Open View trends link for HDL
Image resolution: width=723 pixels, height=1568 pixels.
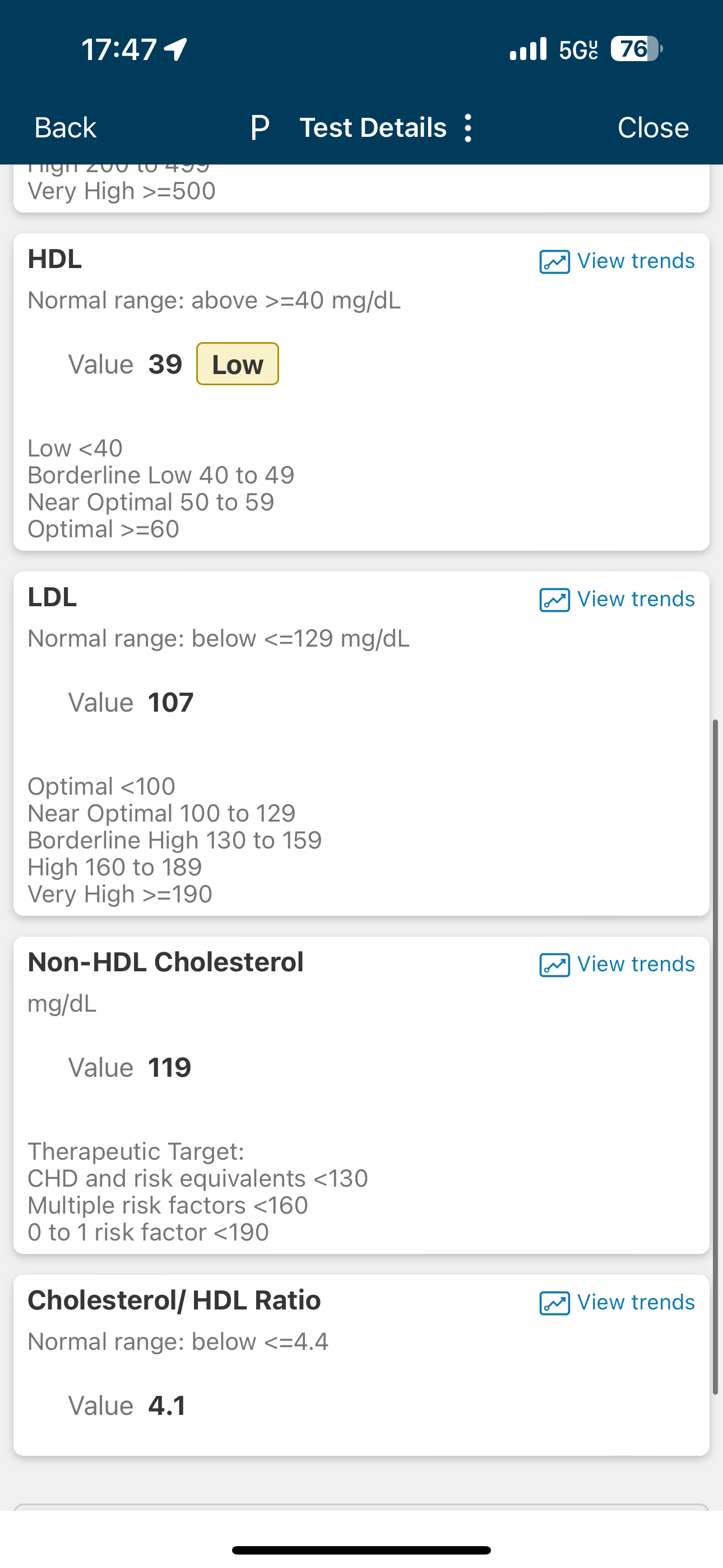[636, 261]
